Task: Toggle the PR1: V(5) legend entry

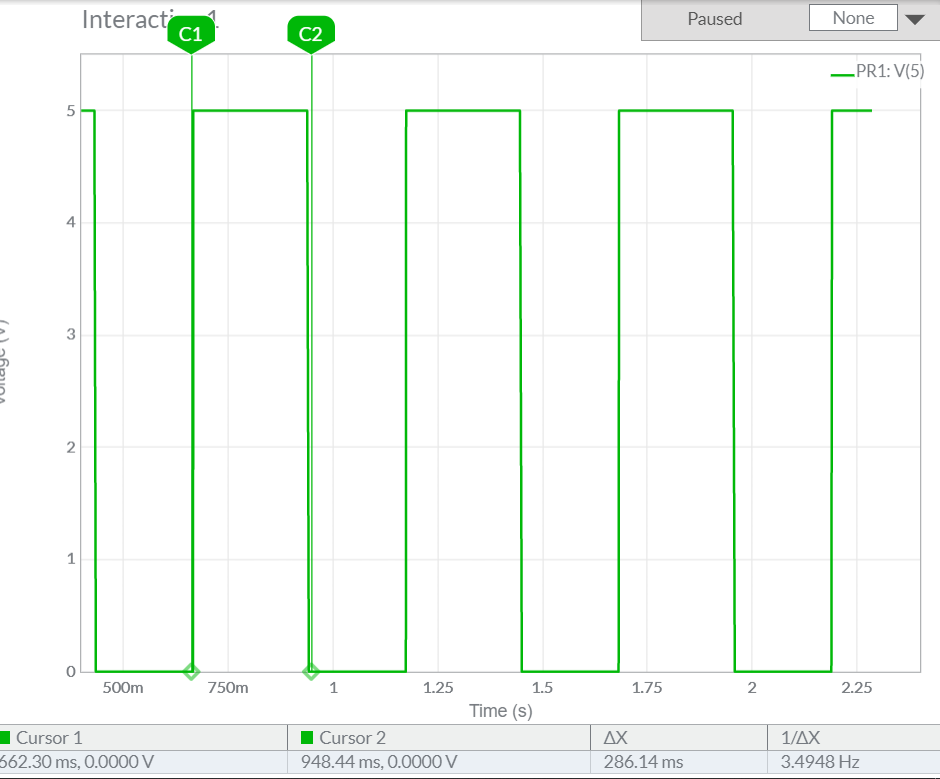Action: pos(889,72)
